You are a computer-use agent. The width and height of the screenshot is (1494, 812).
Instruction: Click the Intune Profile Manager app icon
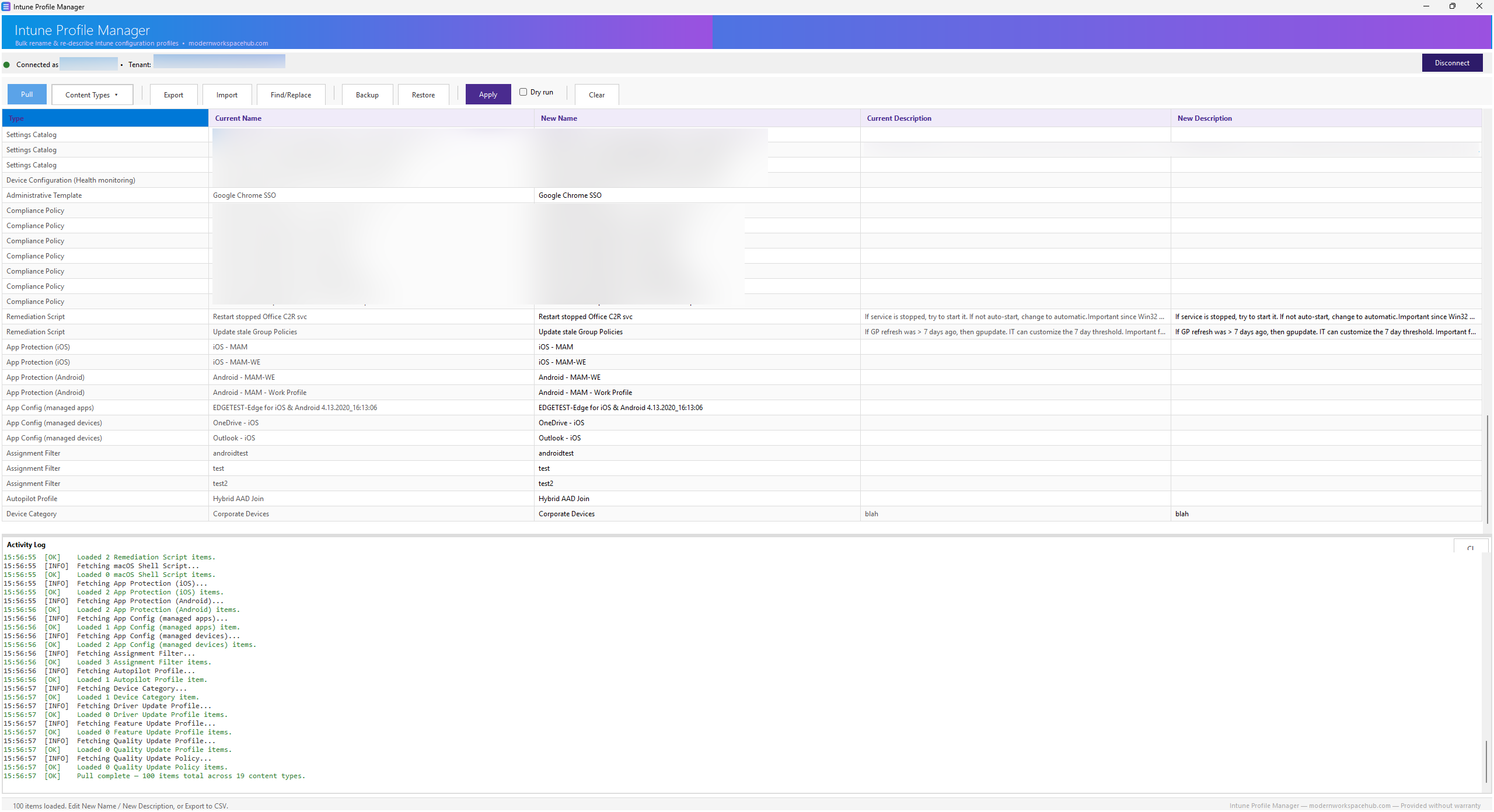click(x=6, y=6)
